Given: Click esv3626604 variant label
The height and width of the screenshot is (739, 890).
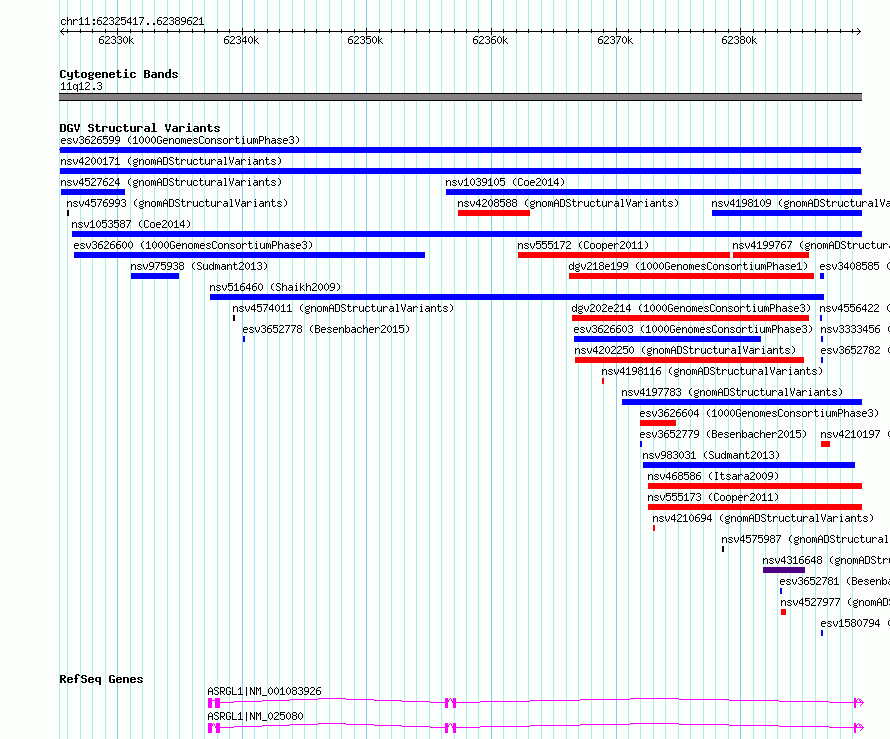Looking at the screenshot, I should click(x=759, y=413).
